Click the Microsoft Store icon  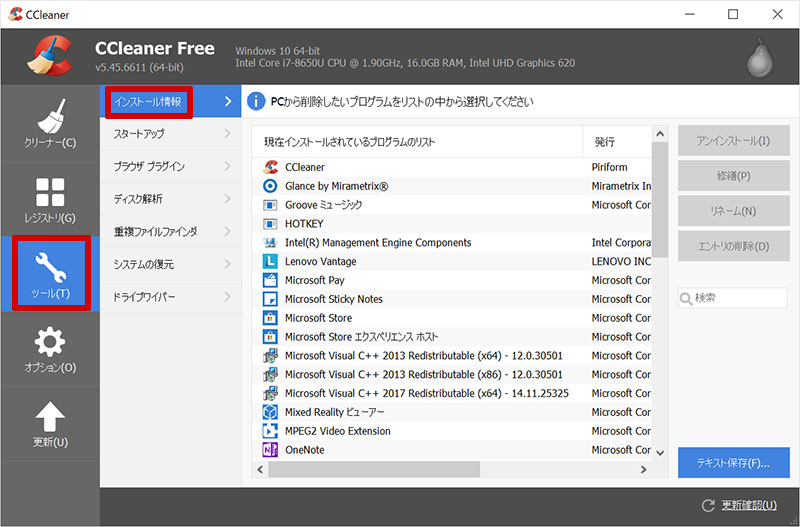tap(270, 318)
